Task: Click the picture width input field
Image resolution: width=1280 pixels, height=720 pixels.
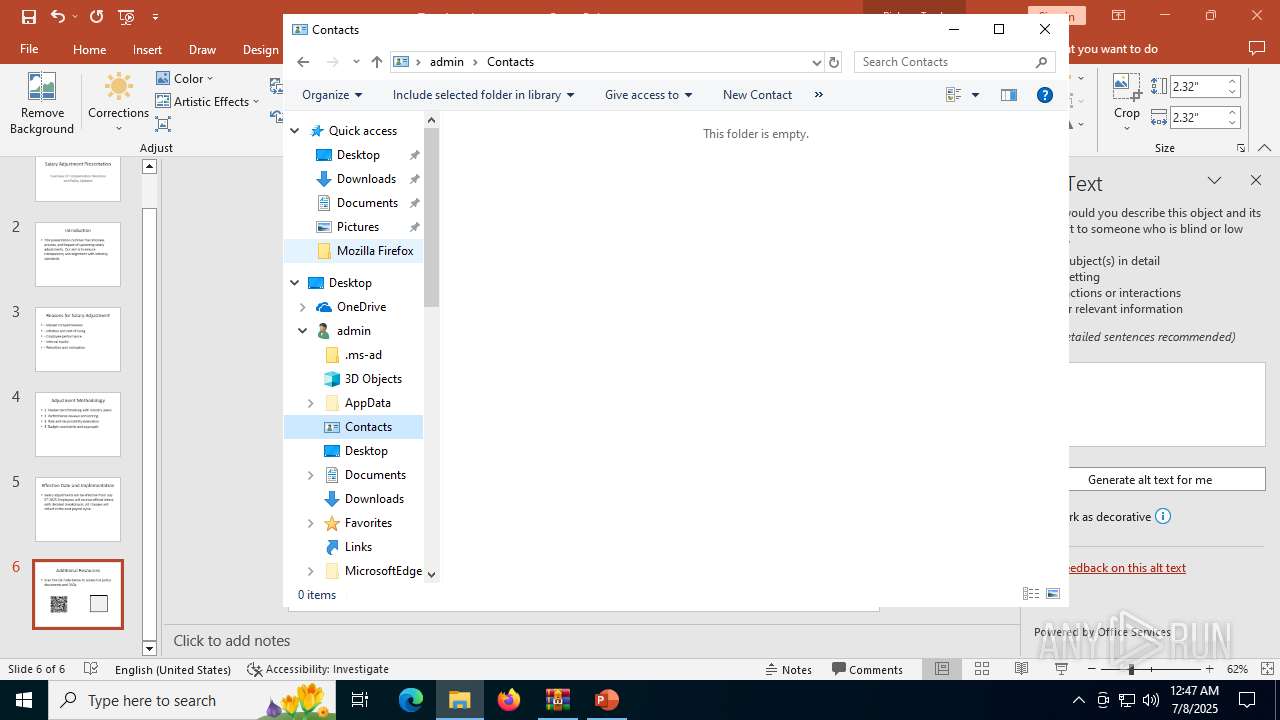Action: click(1197, 118)
